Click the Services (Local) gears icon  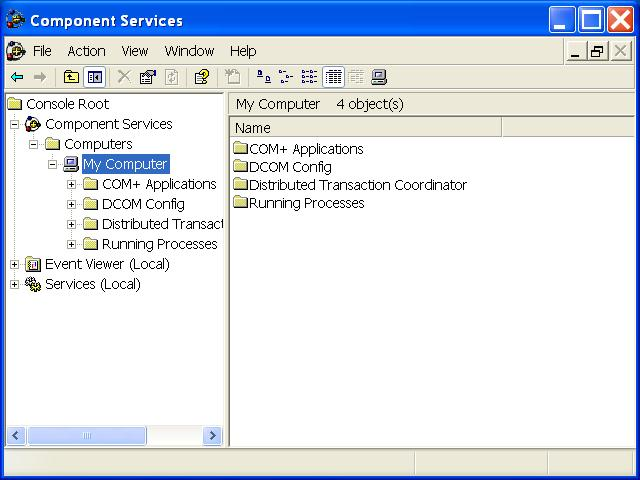point(33,284)
